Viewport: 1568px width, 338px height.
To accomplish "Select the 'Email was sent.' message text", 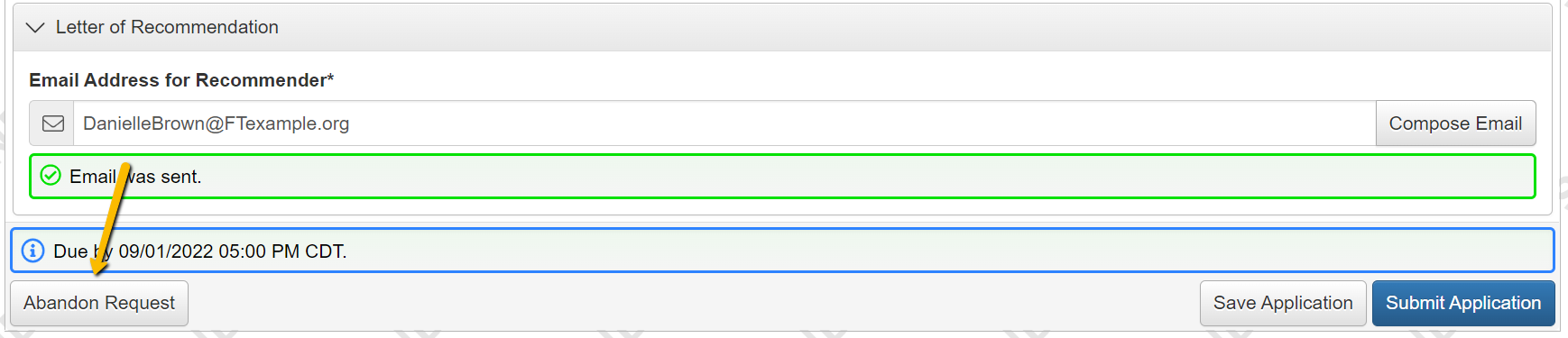I will 135,177.
